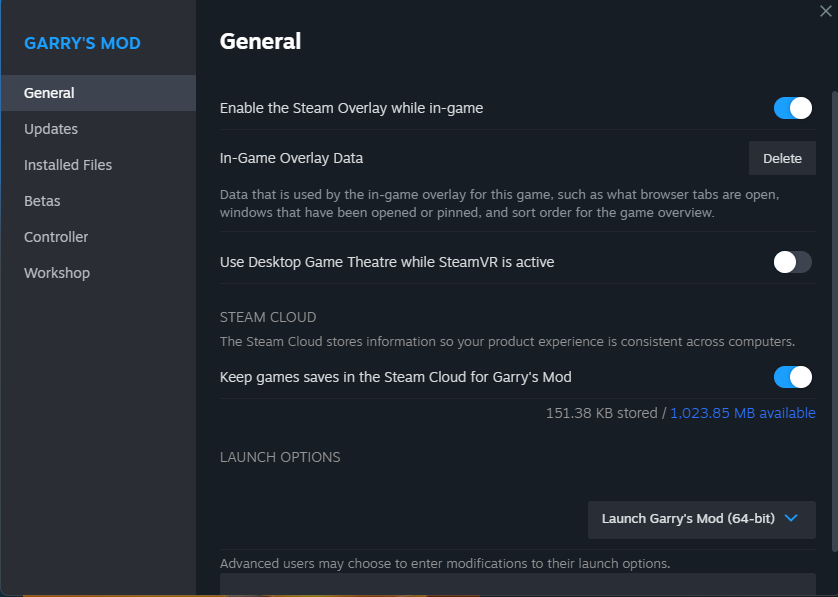Screen dimensions: 838x597
Task: Toggle off Enable the Steam Overlay while in-game
Action: [x=793, y=107]
